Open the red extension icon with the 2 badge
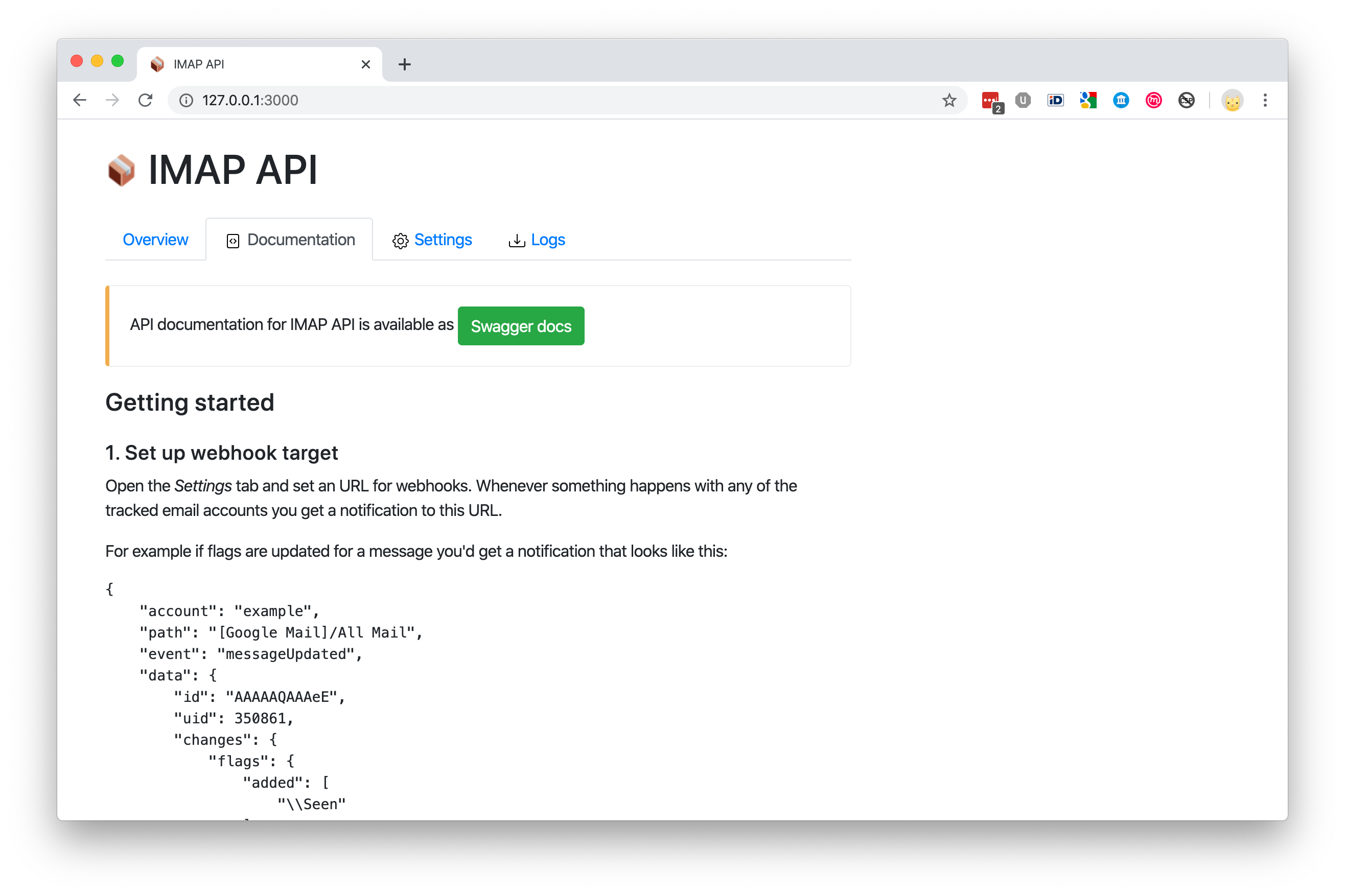 pos(990,101)
